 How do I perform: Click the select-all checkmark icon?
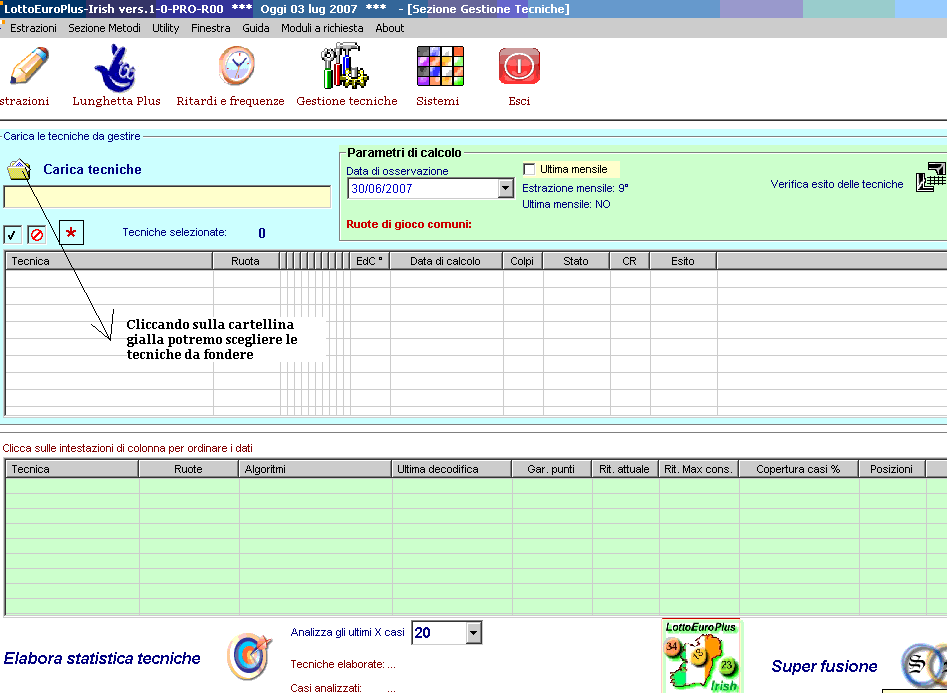13,234
